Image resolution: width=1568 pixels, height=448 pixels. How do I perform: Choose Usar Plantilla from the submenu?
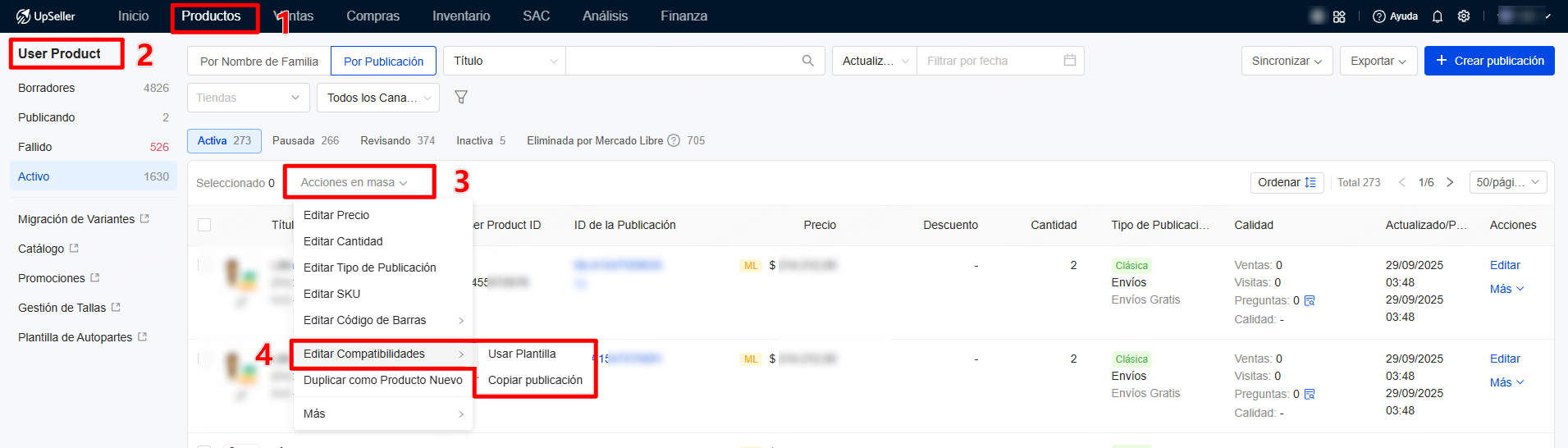click(522, 354)
